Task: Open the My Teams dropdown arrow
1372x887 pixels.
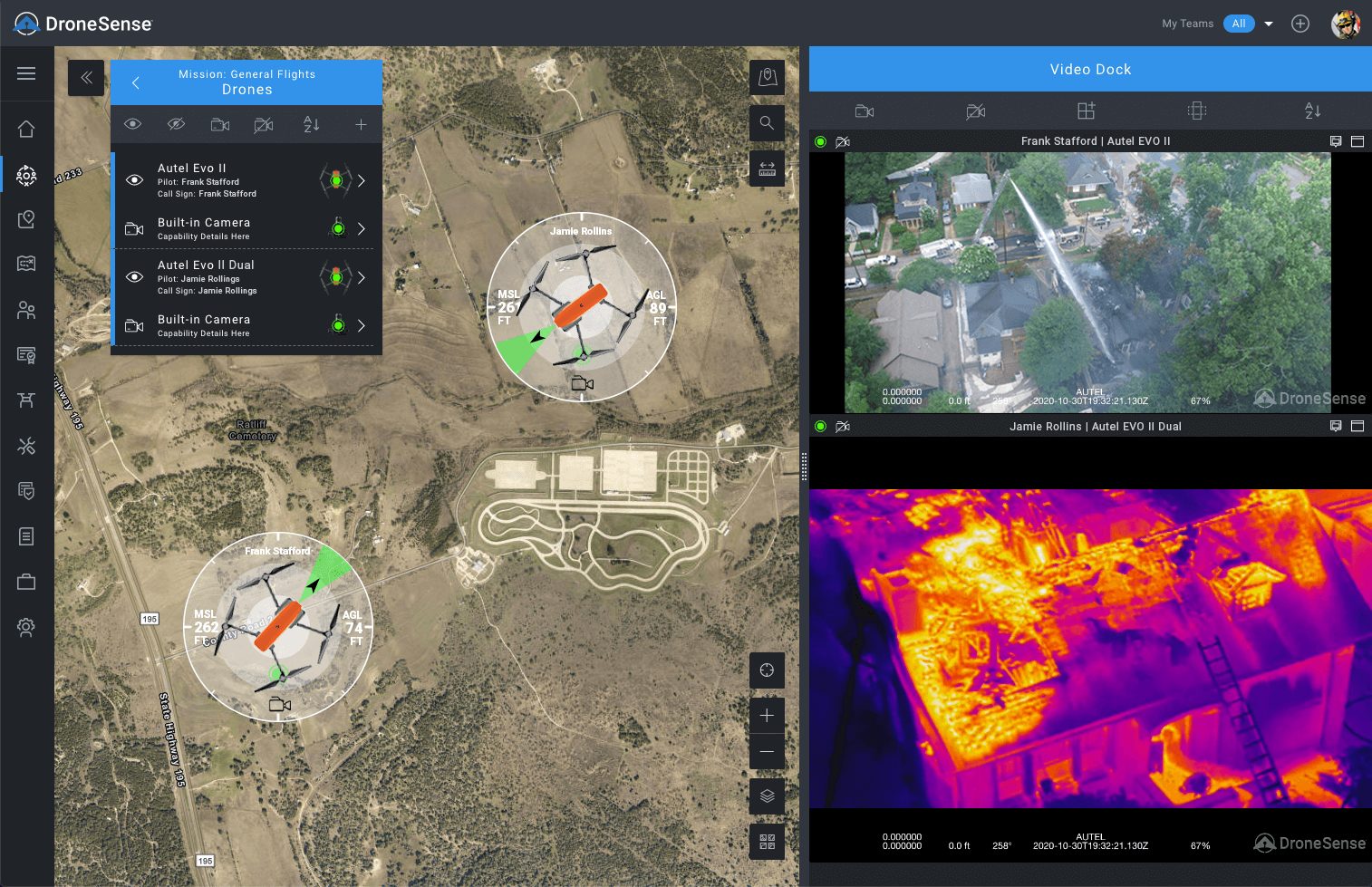Action: point(1269,24)
